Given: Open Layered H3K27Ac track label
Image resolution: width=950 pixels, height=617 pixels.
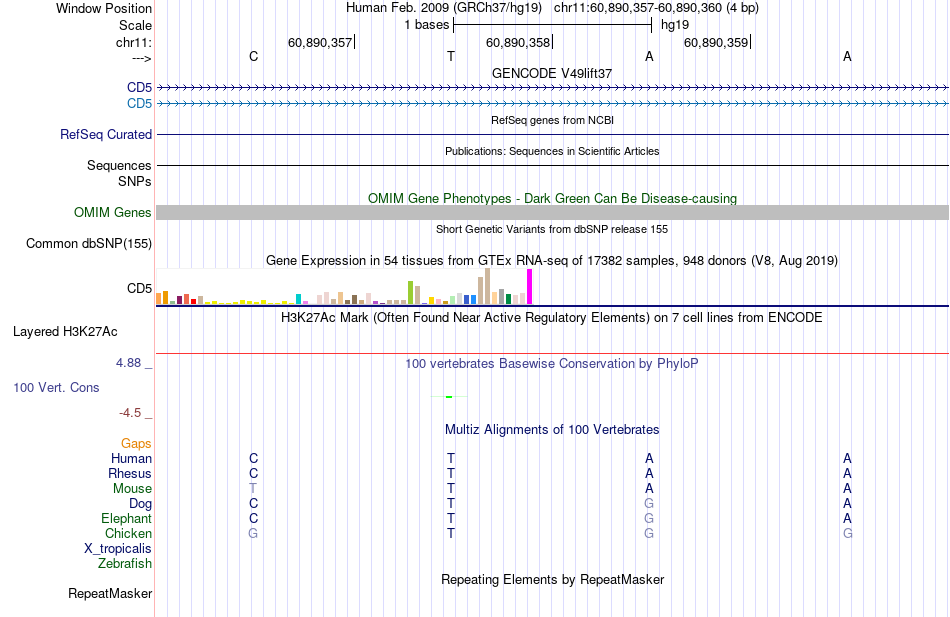Looking at the screenshot, I should click(x=65, y=332).
